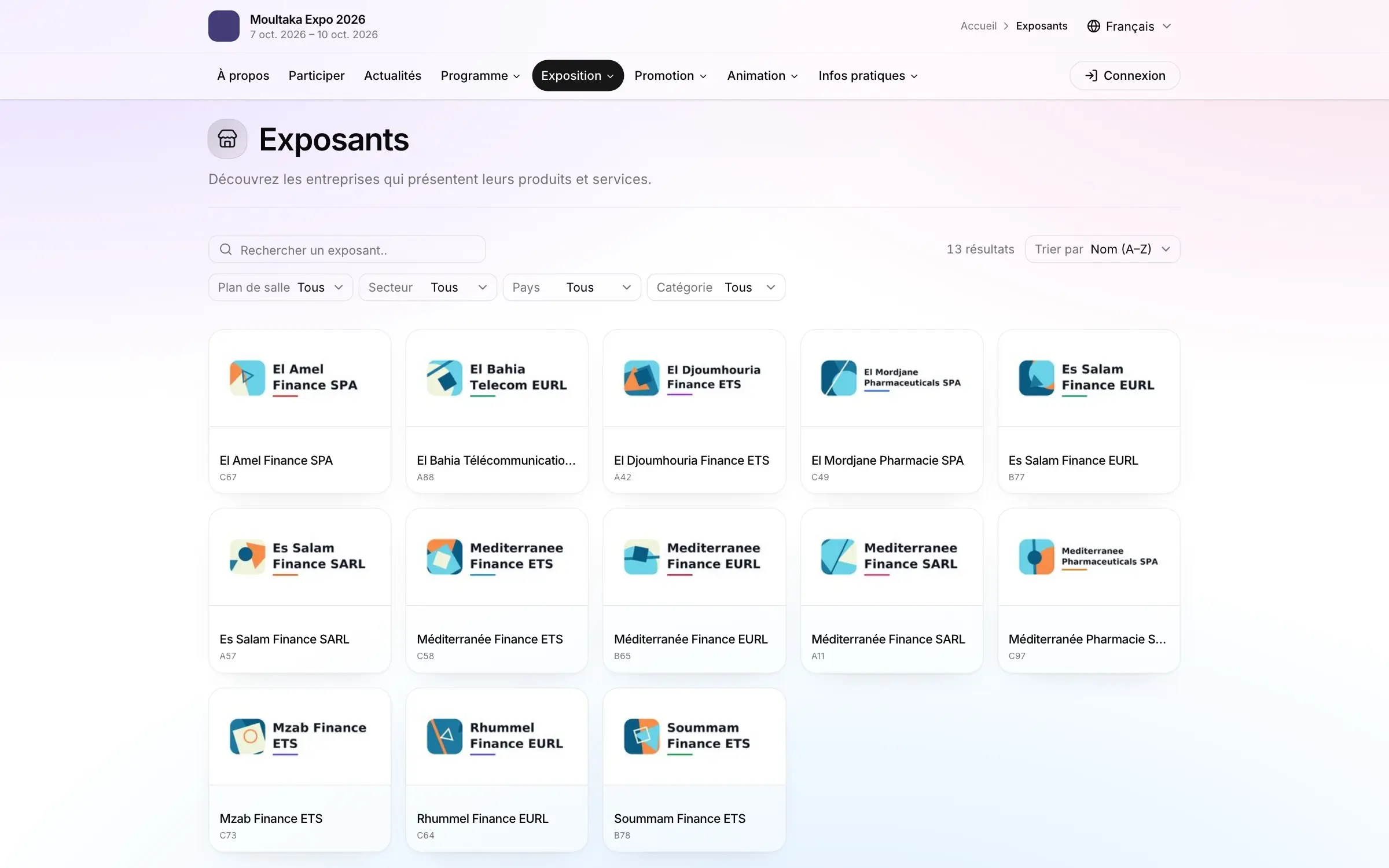Open Mzab Finance ETS logo
Image resolution: width=1389 pixels, height=868 pixels.
coord(299,736)
